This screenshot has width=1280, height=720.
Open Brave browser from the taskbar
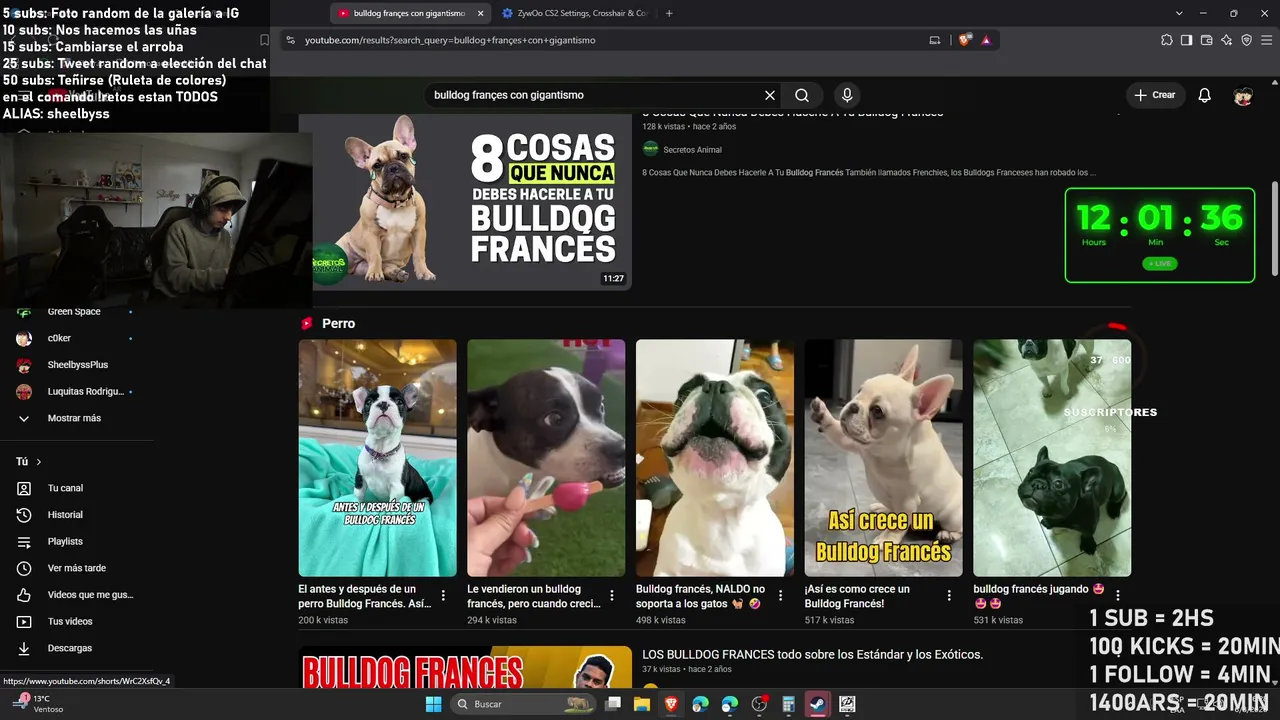tap(670, 704)
